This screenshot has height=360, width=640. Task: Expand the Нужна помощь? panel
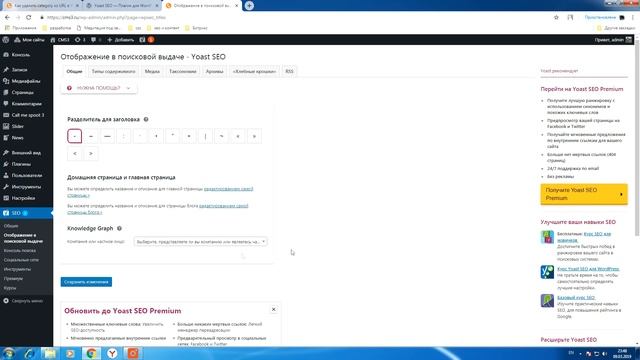99,88
